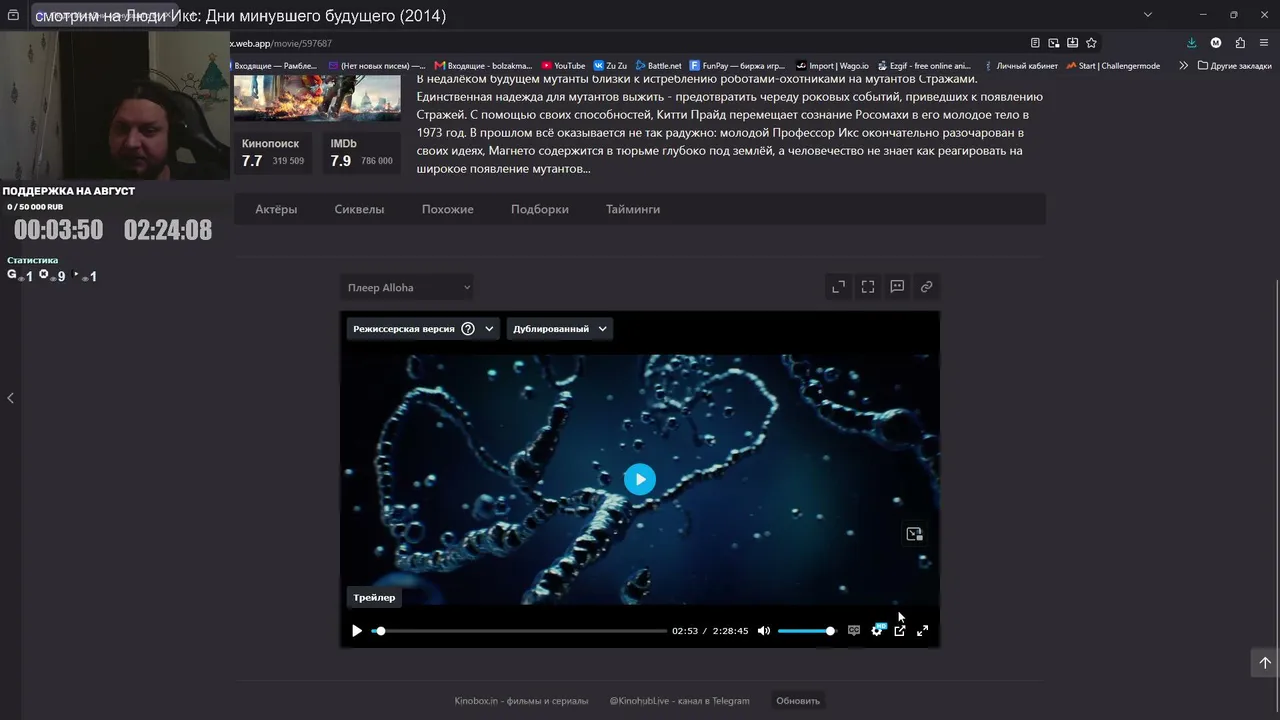Open browser downloads arrow icon

click(x=1192, y=43)
